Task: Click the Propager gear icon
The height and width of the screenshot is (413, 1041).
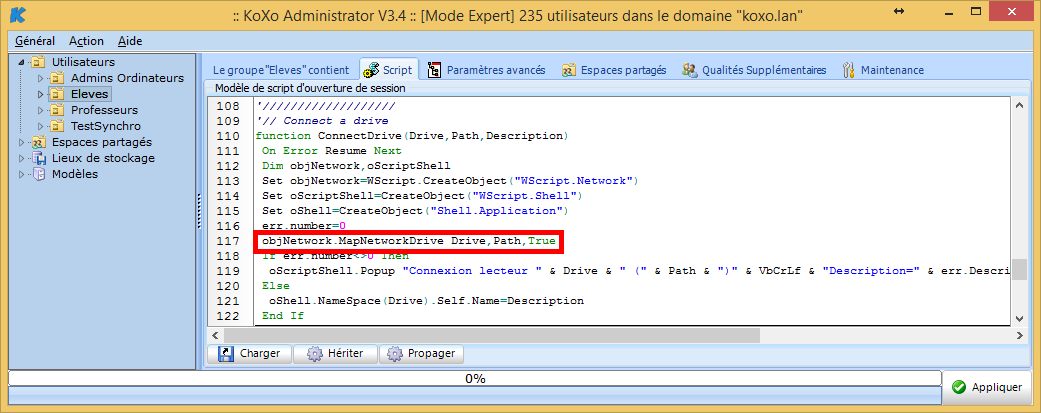Action: tap(394, 354)
